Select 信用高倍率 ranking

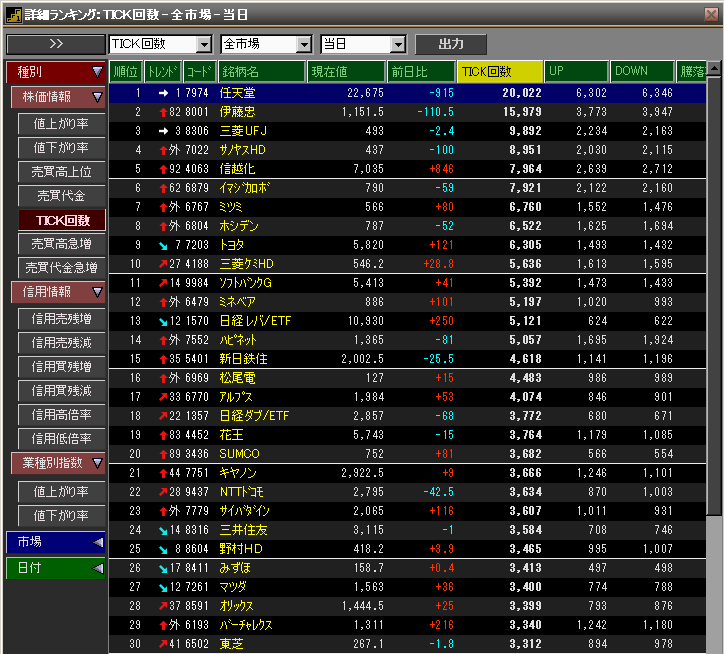click(x=61, y=415)
